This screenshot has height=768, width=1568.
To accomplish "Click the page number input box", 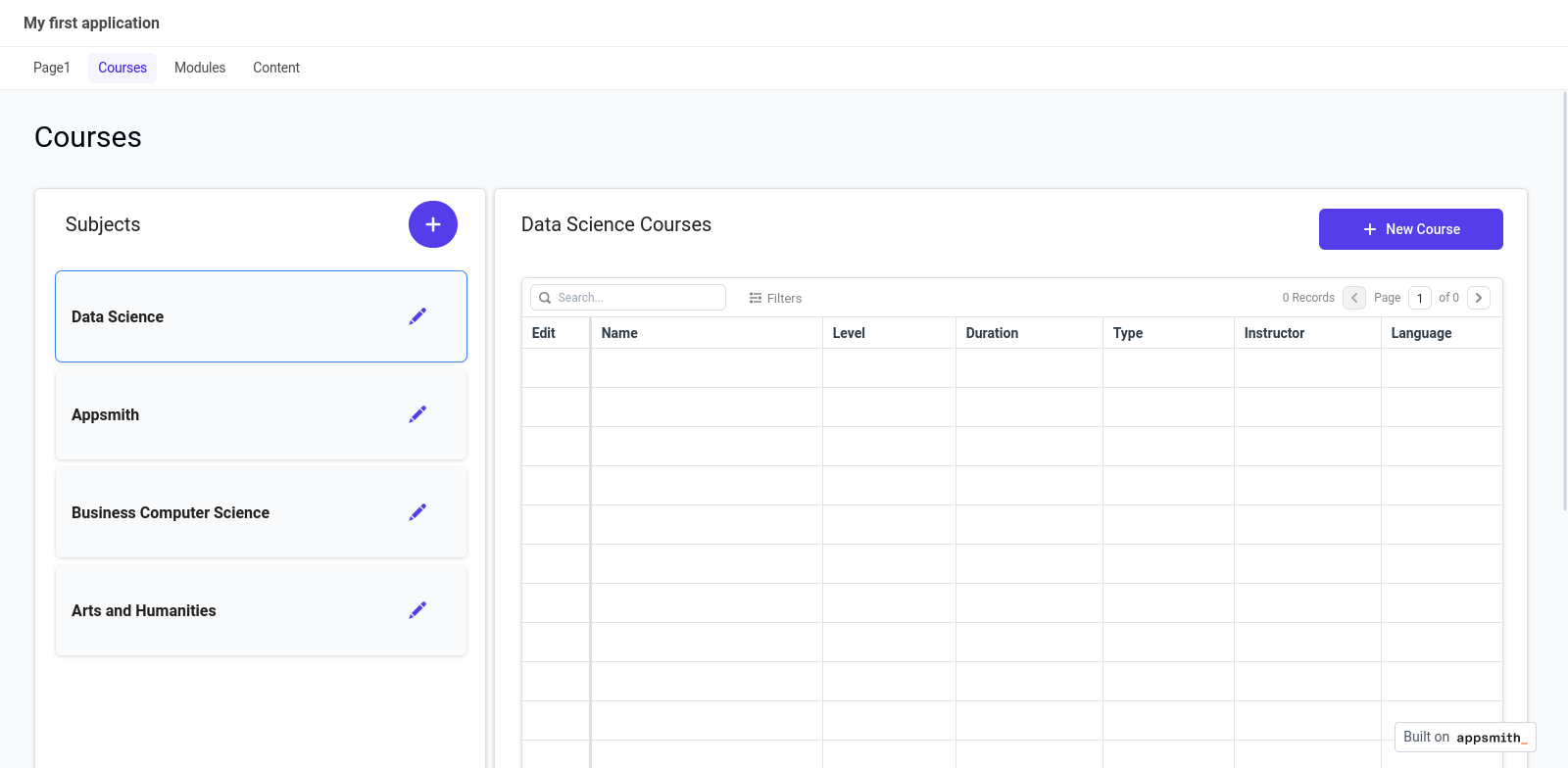I will [x=1419, y=298].
